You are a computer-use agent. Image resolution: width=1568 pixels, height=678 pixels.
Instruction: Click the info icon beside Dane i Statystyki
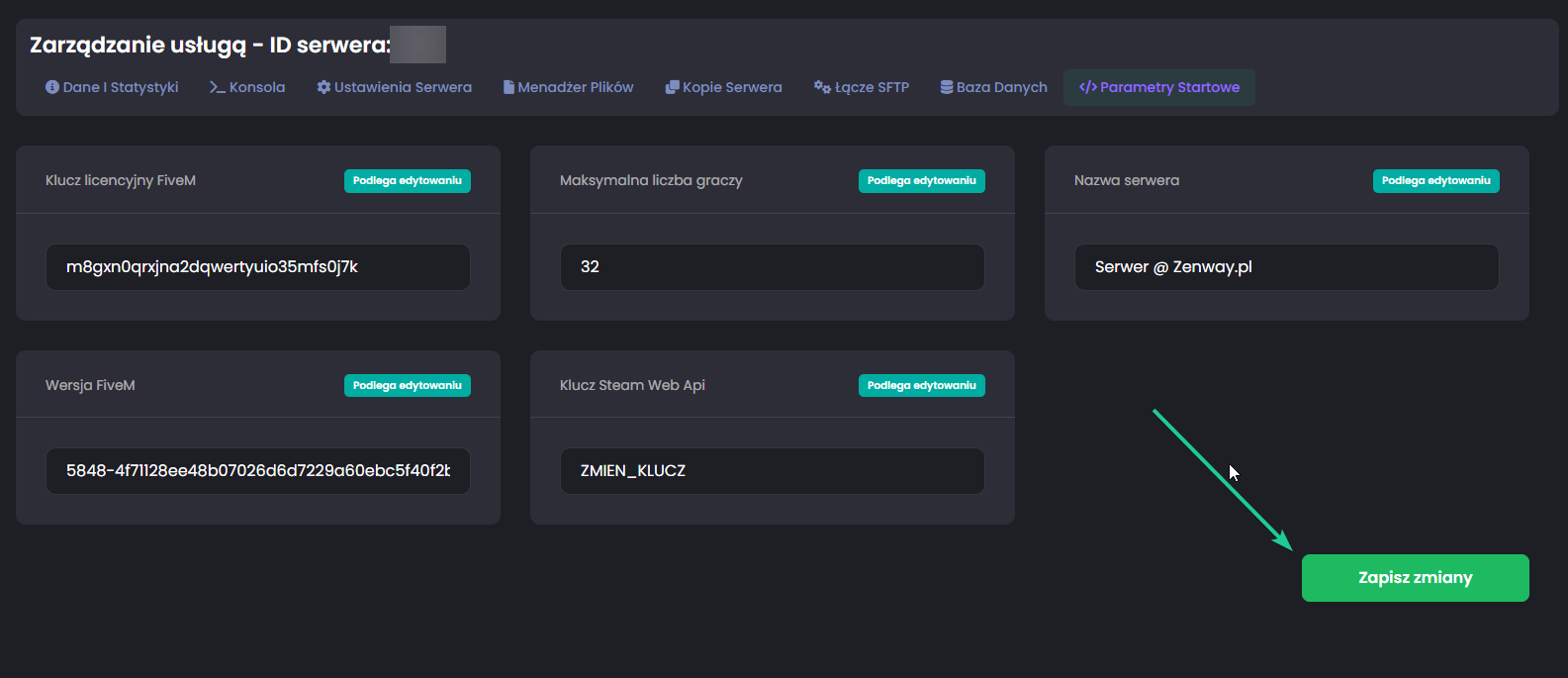click(52, 87)
